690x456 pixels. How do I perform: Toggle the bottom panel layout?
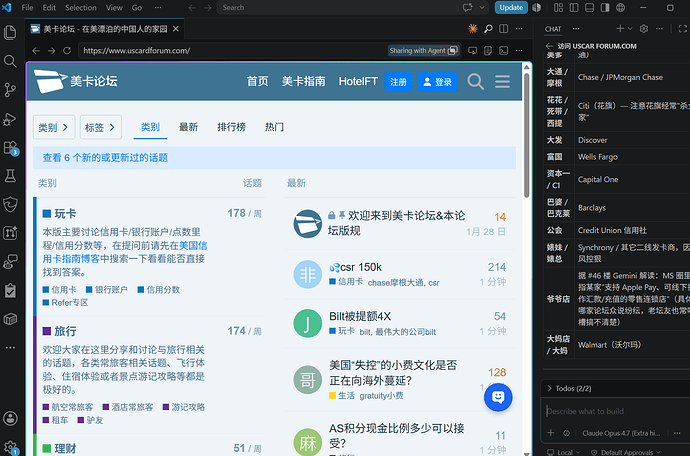click(x=589, y=7)
